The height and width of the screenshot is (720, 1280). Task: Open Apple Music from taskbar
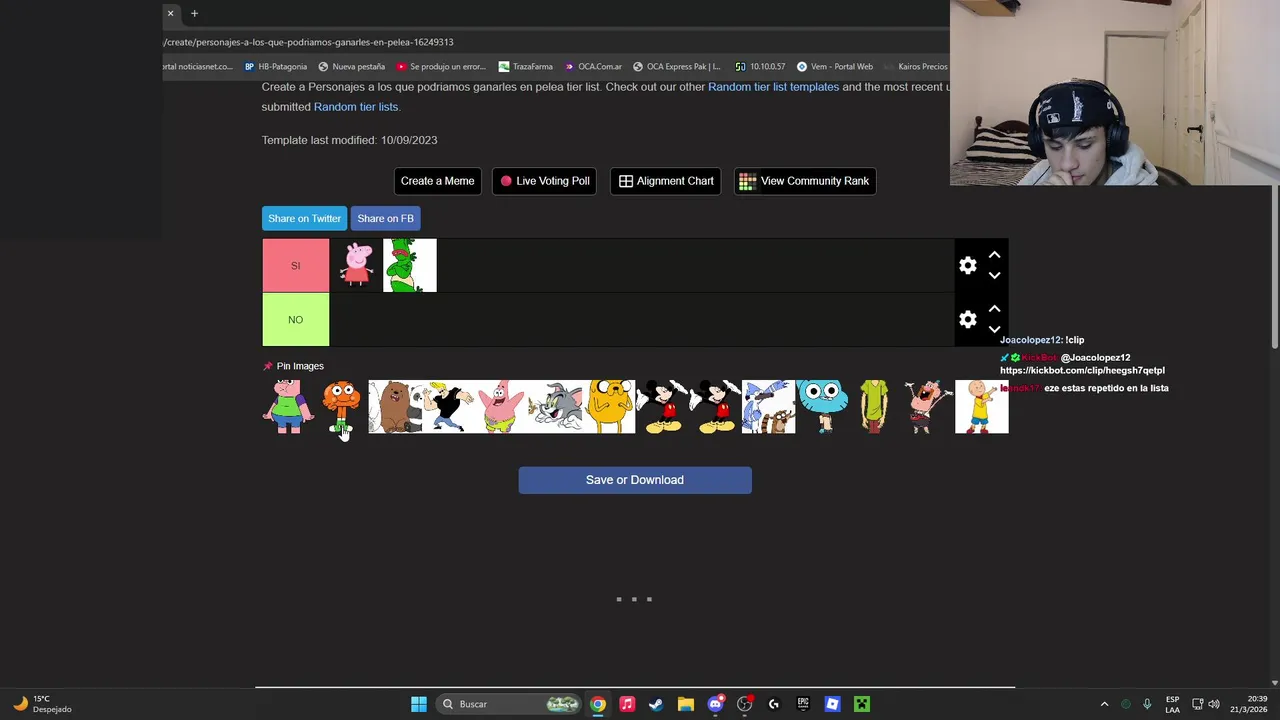[627, 704]
